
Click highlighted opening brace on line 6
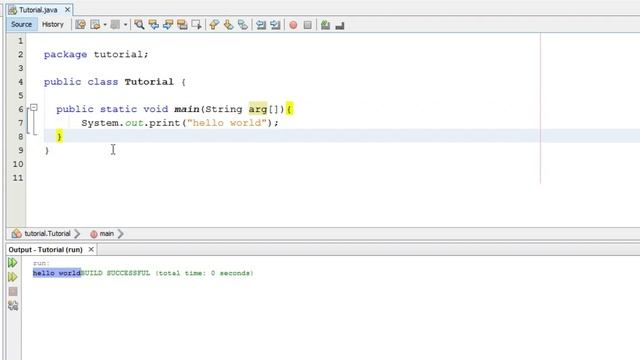pos(289,109)
